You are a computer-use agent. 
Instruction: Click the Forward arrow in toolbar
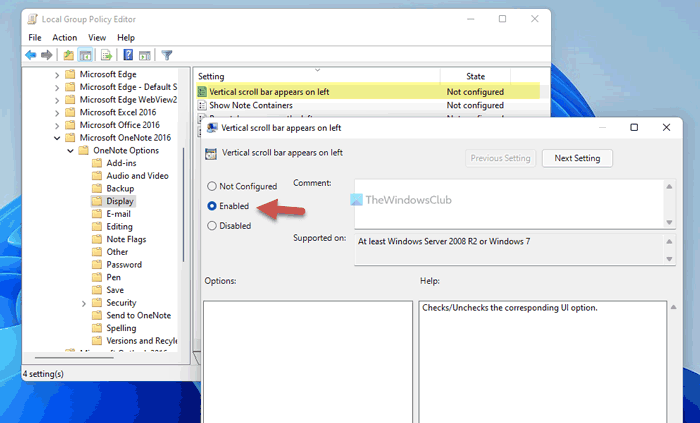[46, 55]
